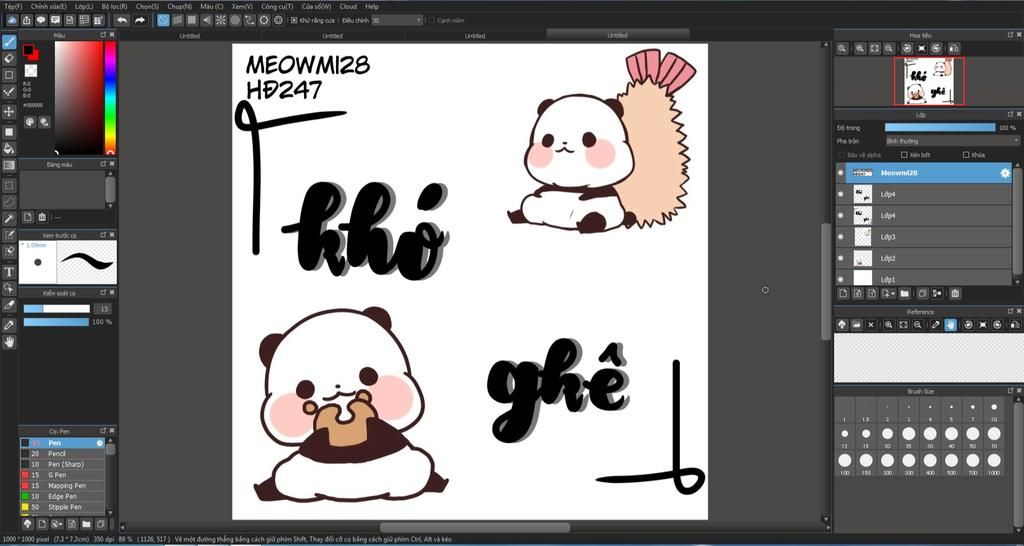Toggle the Bảo vệ alpha checkbox

842,155
